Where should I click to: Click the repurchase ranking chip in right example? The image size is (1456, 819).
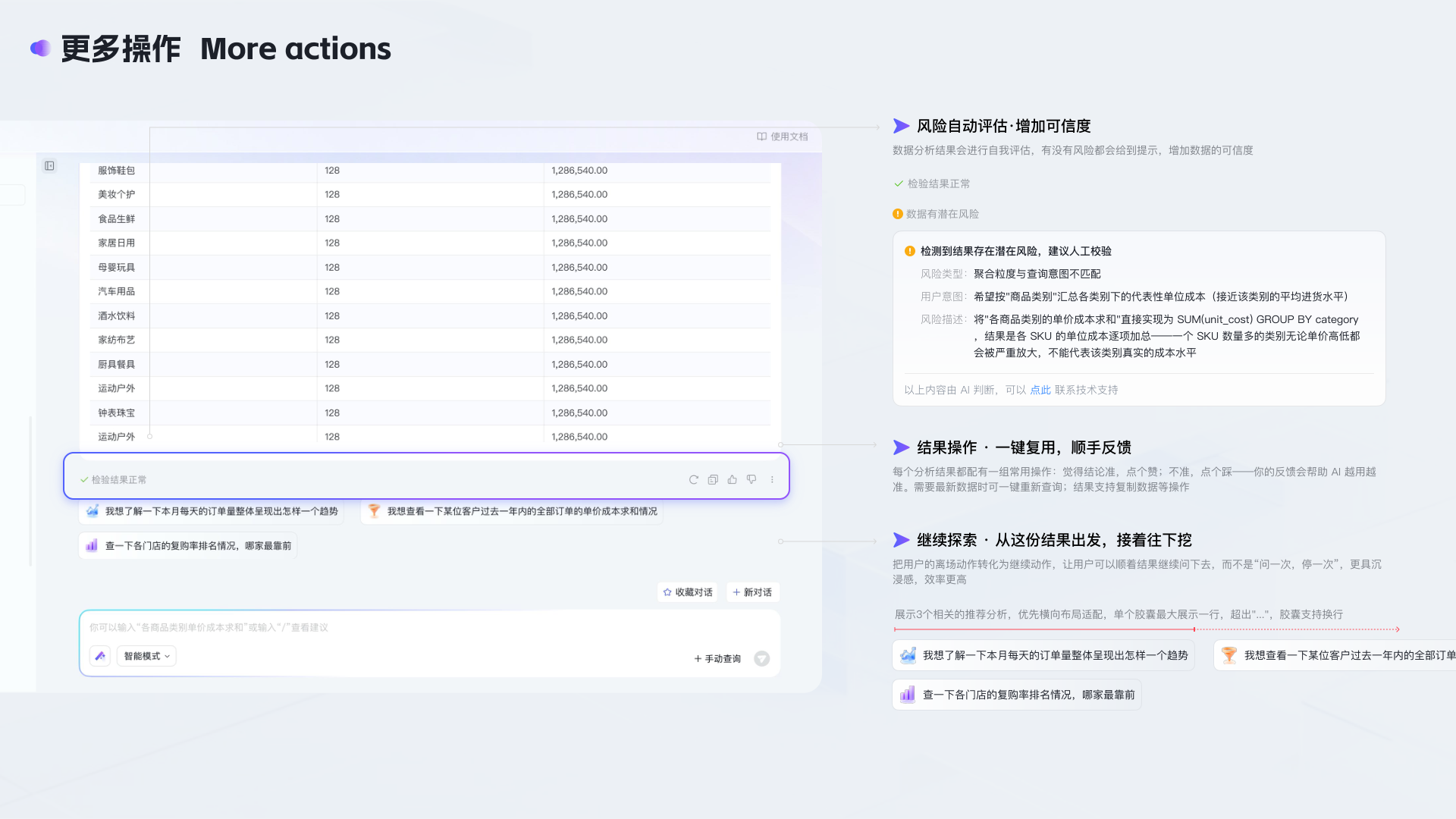[x=1017, y=695]
